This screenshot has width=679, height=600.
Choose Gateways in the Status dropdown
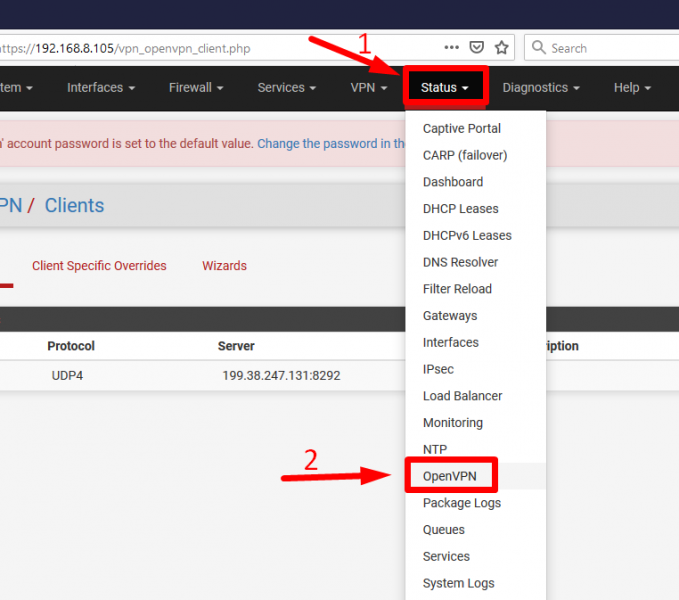tap(450, 316)
